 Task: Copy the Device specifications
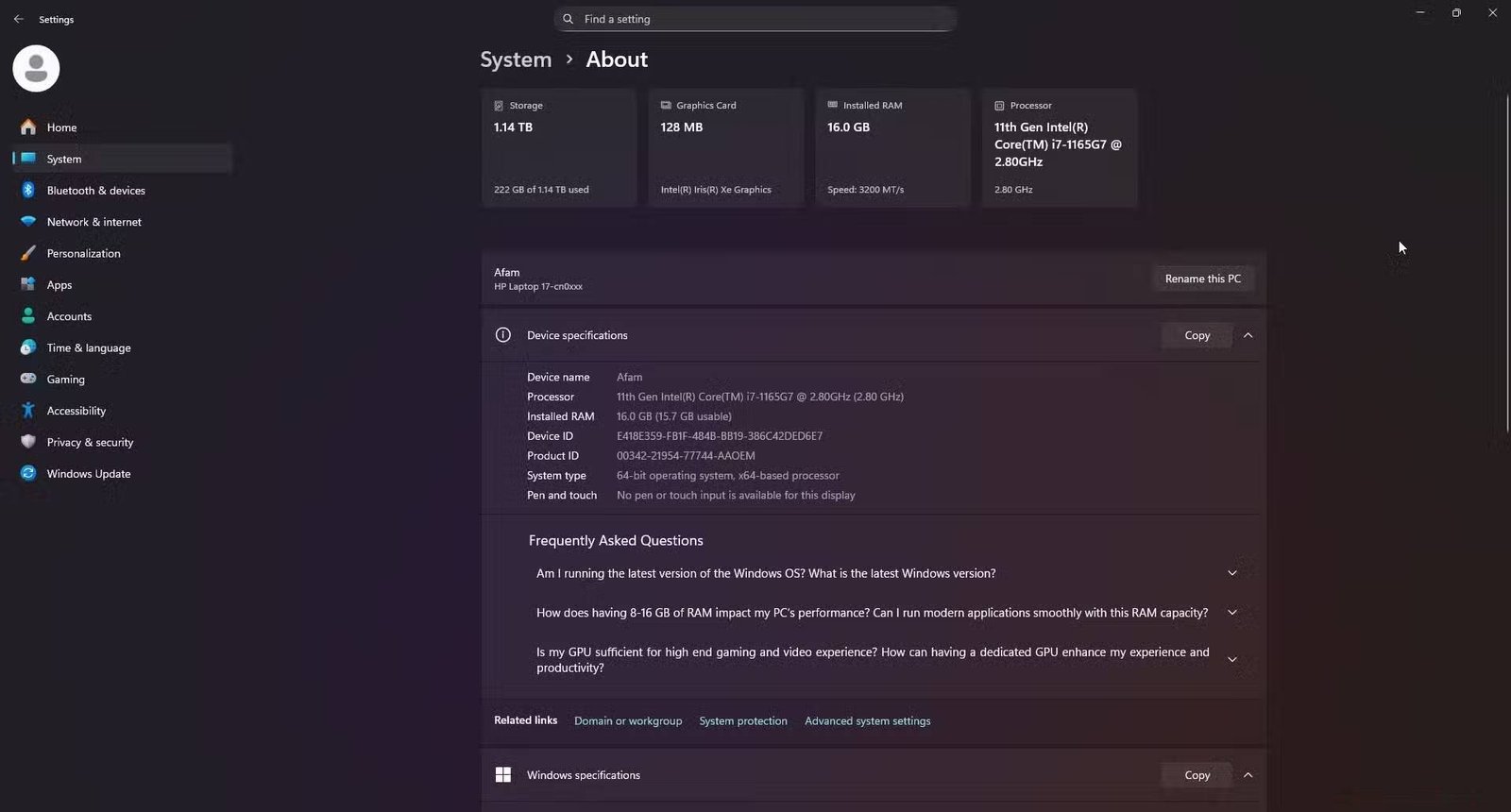pos(1197,335)
